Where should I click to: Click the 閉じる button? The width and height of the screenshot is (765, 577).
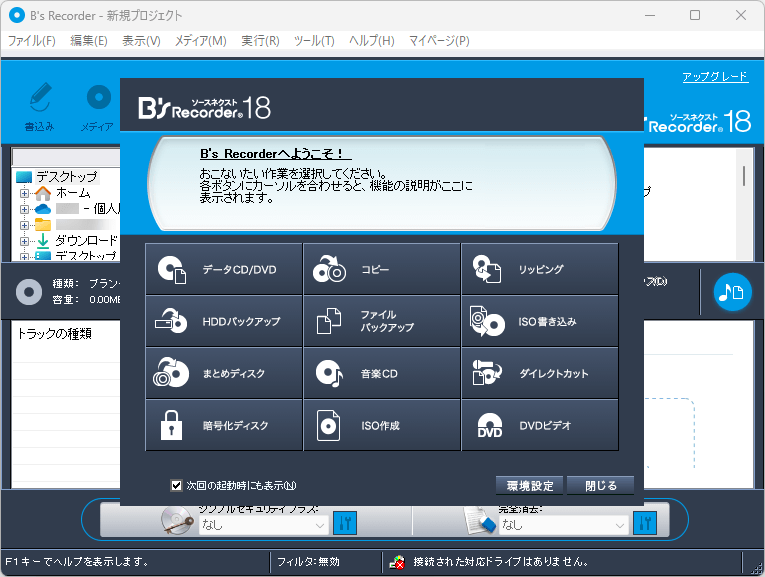tap(601, 486)
